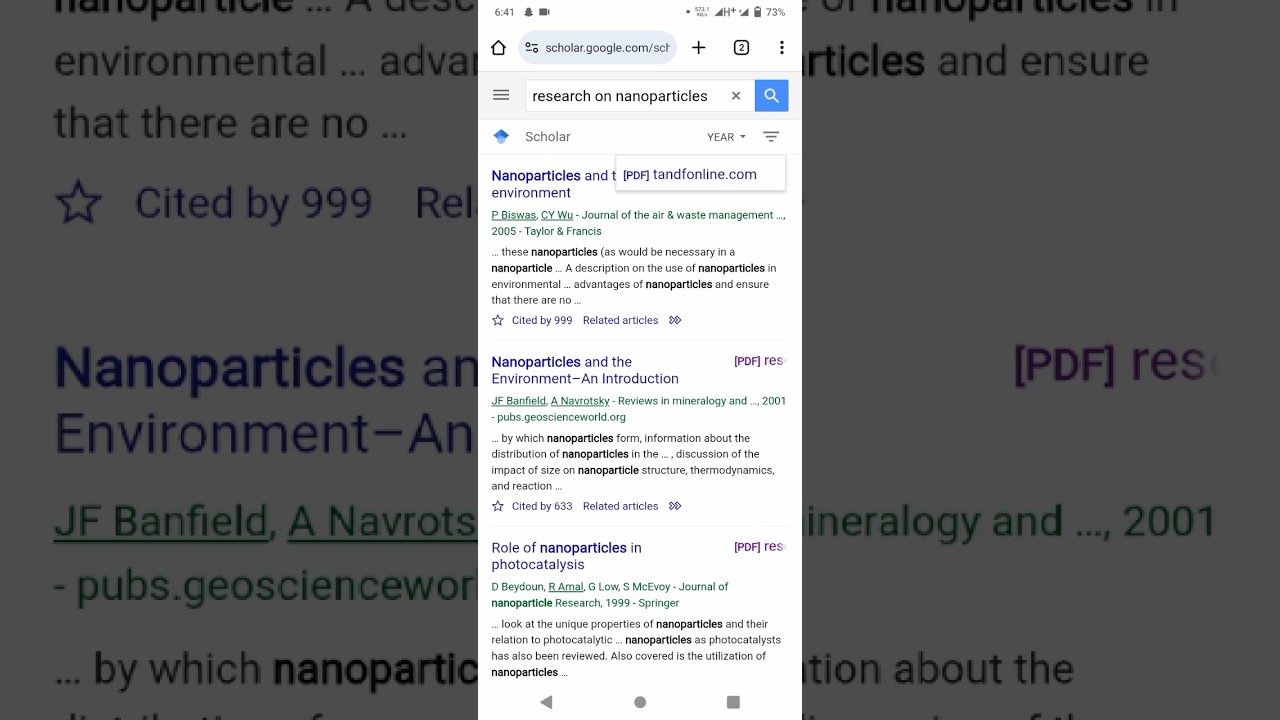The width and height of the screenshot is (1280, 720).
Task: Show more options for Cited by 999 result
Action: (675, 320)
